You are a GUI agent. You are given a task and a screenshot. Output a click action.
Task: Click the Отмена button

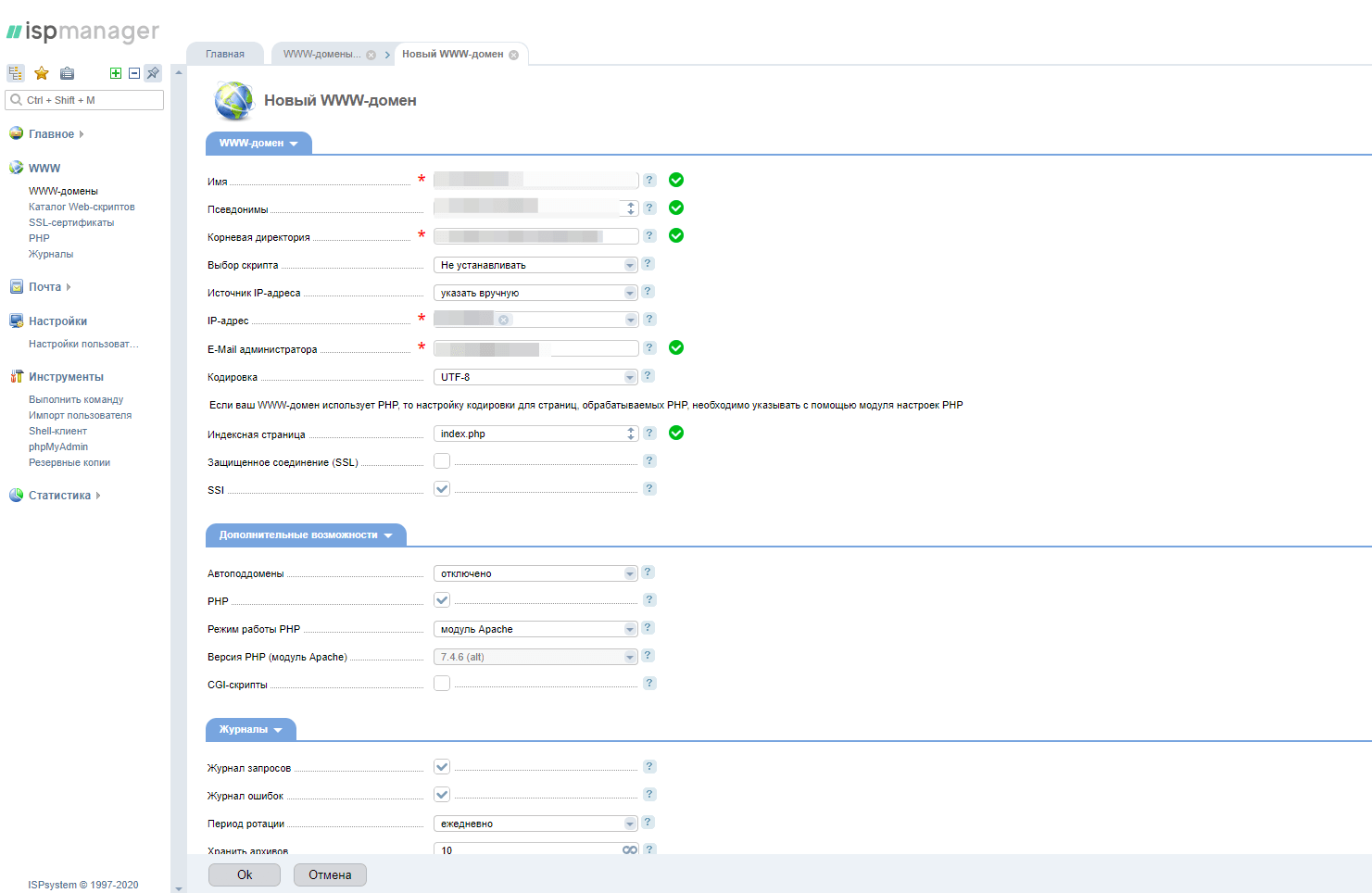(x=330, y=874)
